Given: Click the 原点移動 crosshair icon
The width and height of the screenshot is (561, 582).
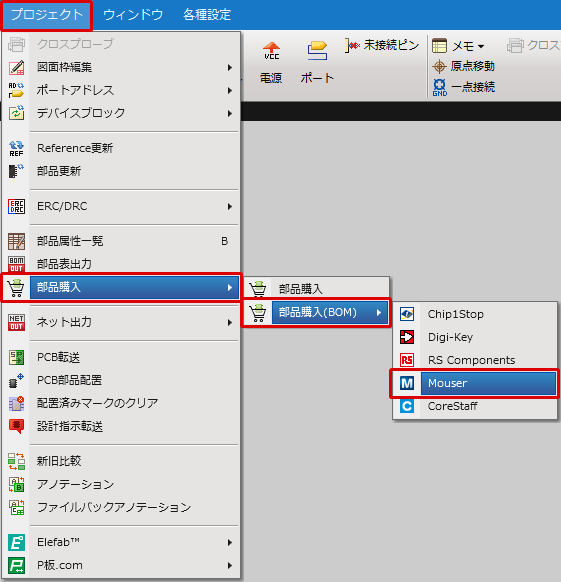Looking at the screenshot, I should pyautogui.click(x=439, y=66).
